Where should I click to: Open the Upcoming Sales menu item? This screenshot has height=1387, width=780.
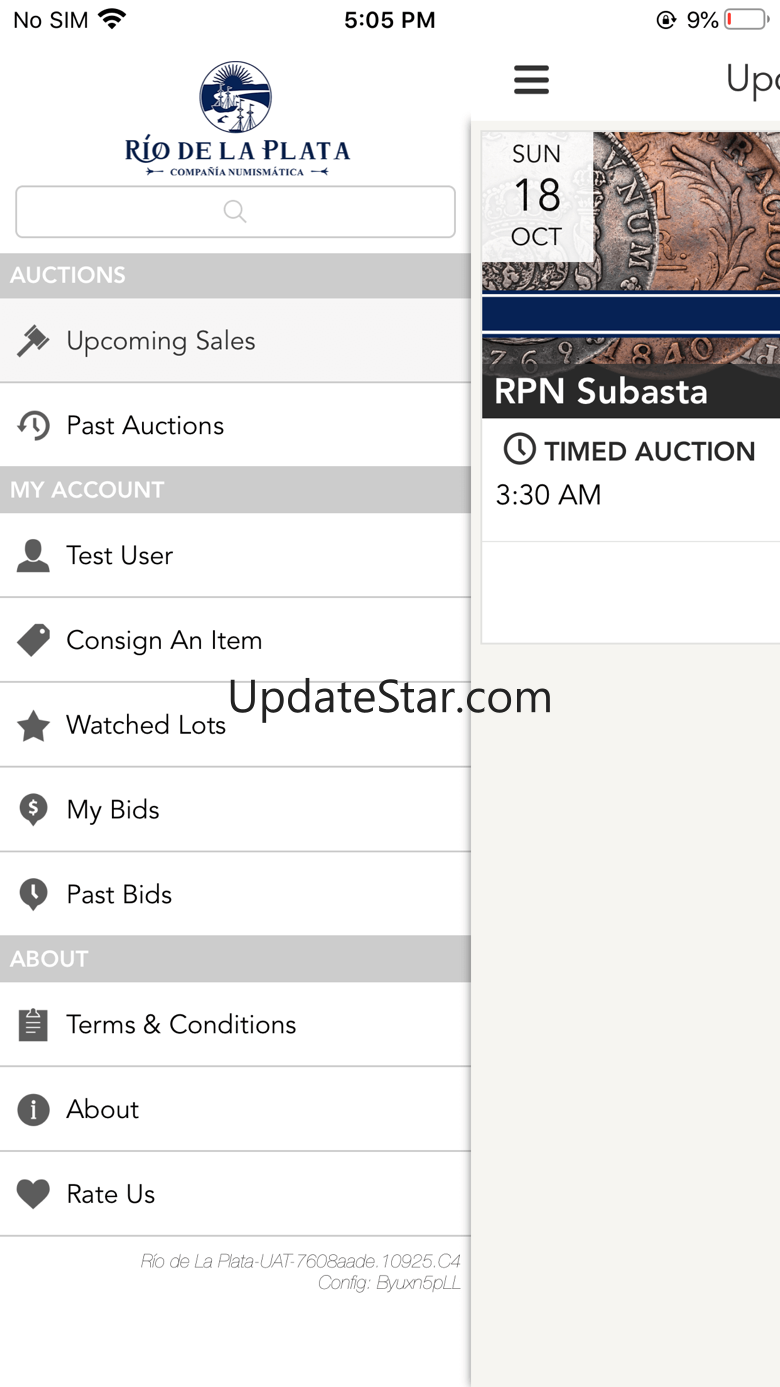pyautogui.click(x=235, y=341)
